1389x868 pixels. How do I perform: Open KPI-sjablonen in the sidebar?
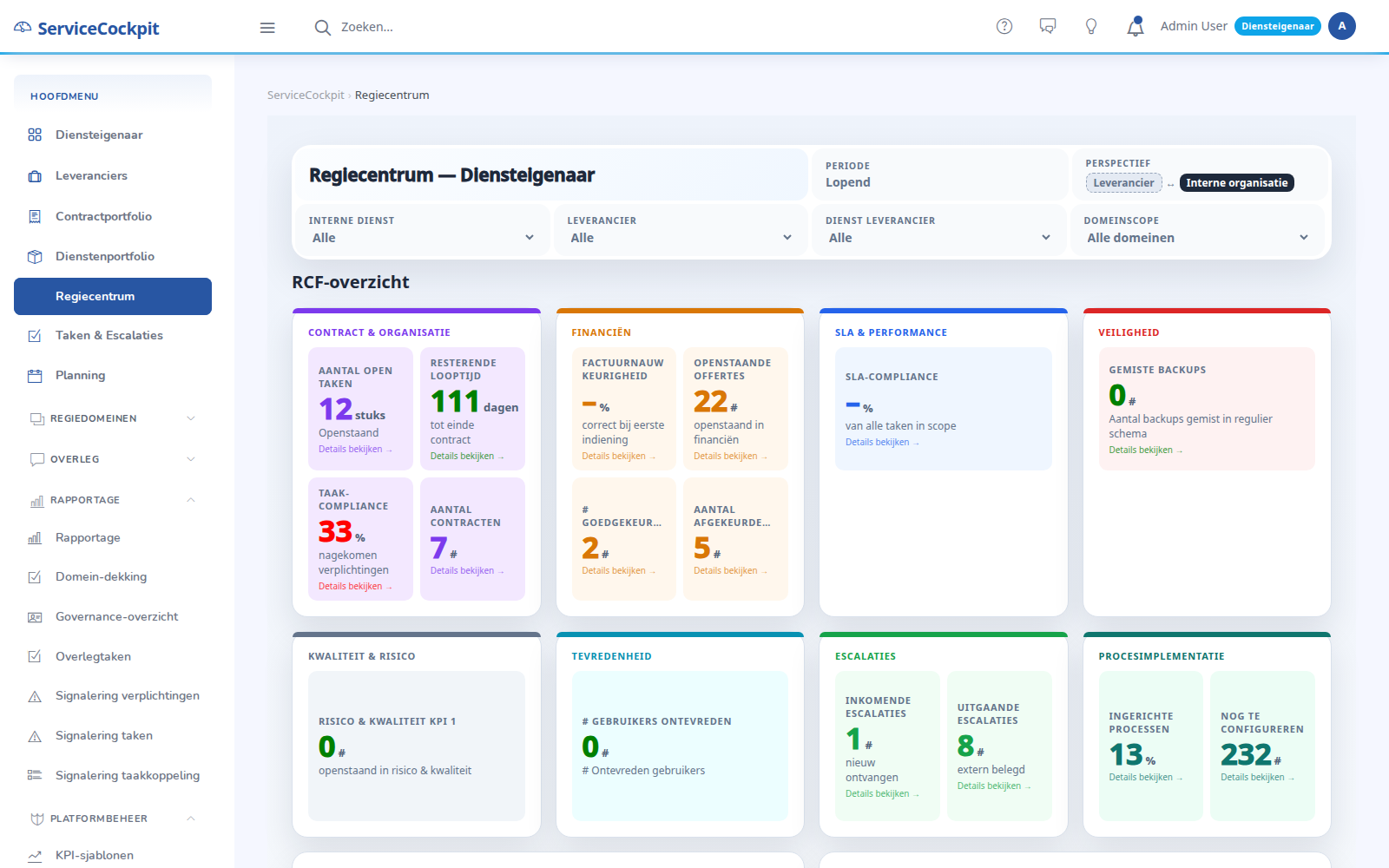113,855
